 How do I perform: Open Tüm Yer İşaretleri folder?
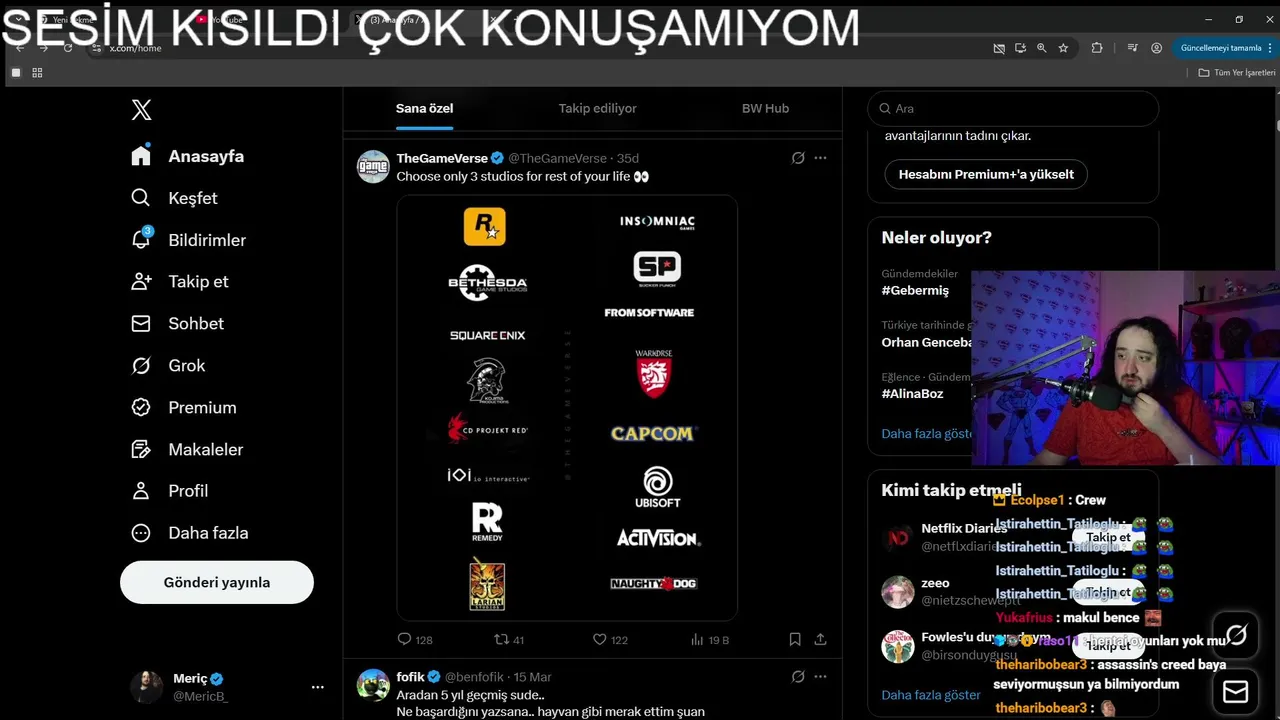pyautogui.click(x=1237, y=73)
